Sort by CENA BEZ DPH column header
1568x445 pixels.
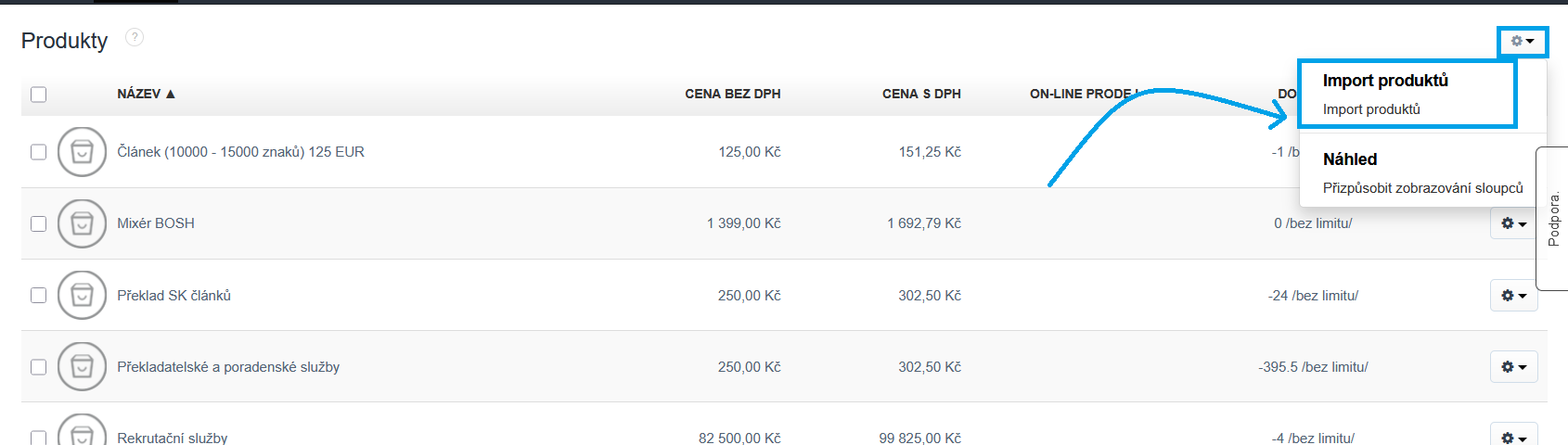coord(732,94)
